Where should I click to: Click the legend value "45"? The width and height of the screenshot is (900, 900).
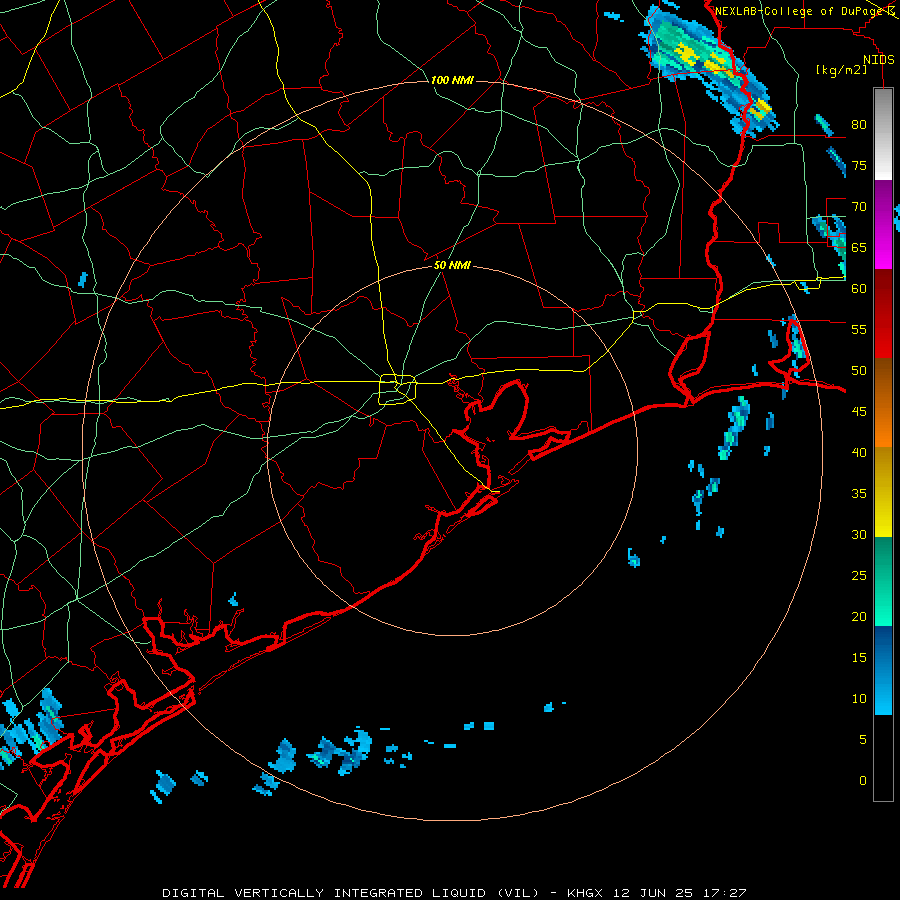(x=859, y=412)
